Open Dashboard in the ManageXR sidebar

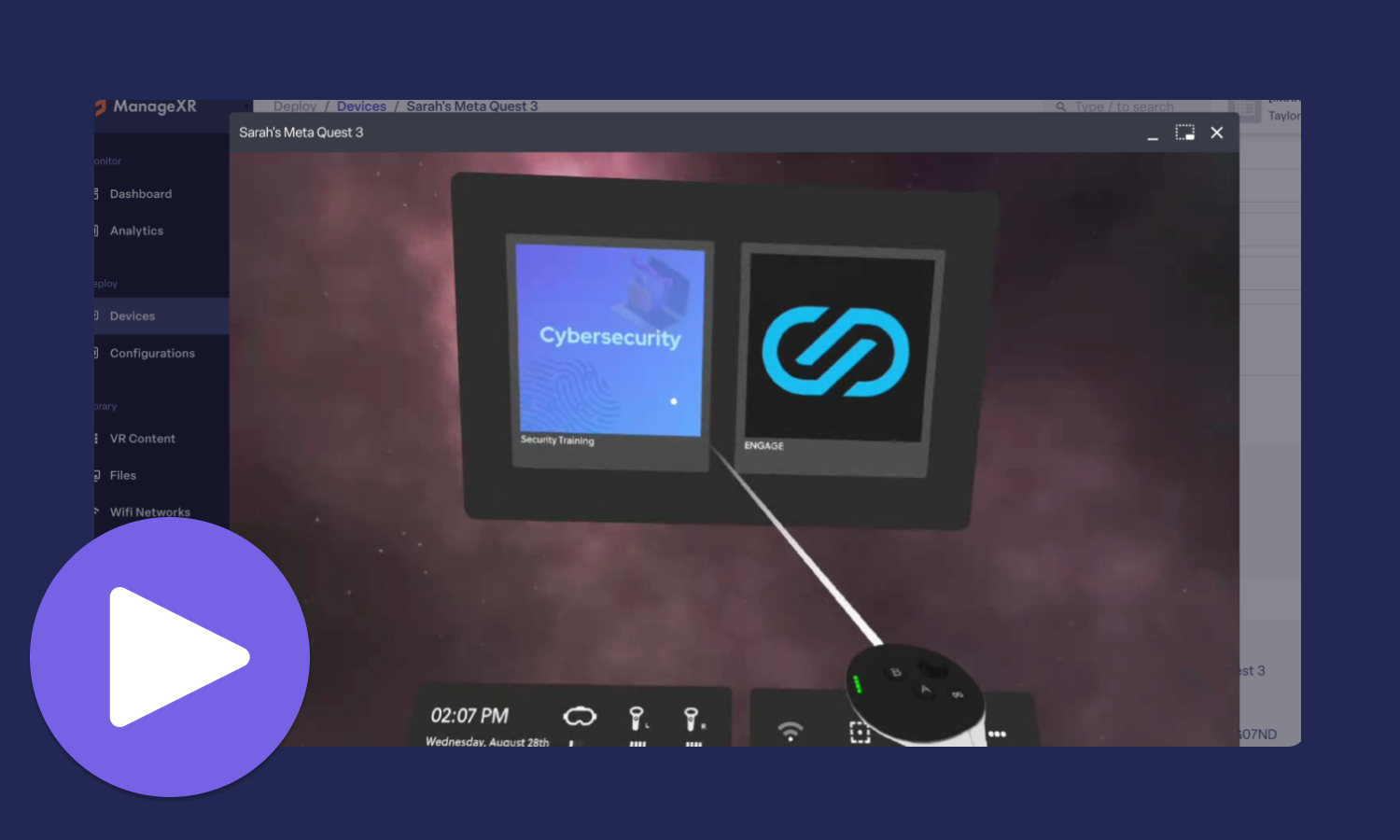pyautogui.click(x=141, y=194)
